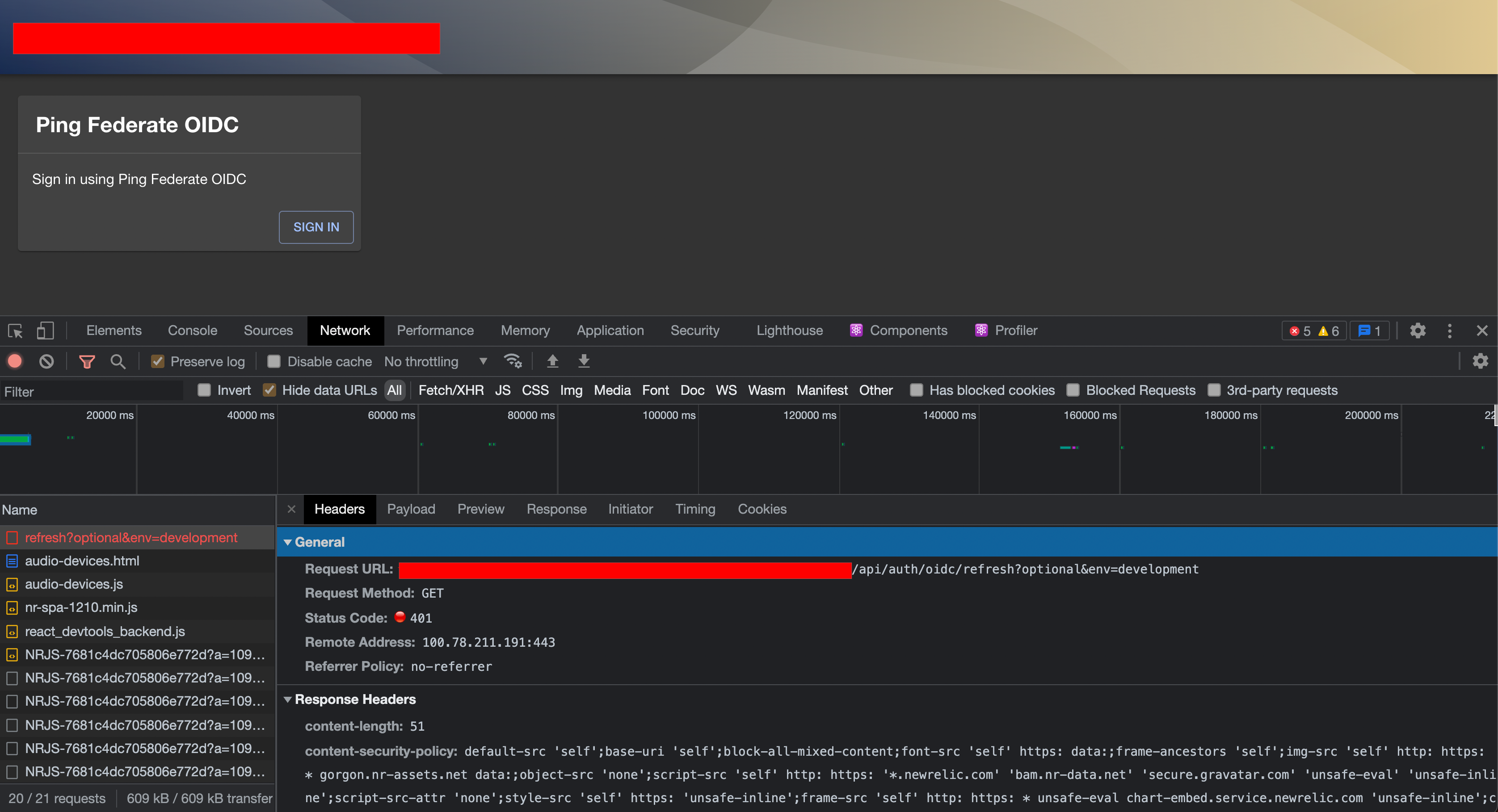Click the SIGN IN button
Image resolution: width=1498 pixels, height=812 pixels.
pyautogui.click(x=316, y=227)
